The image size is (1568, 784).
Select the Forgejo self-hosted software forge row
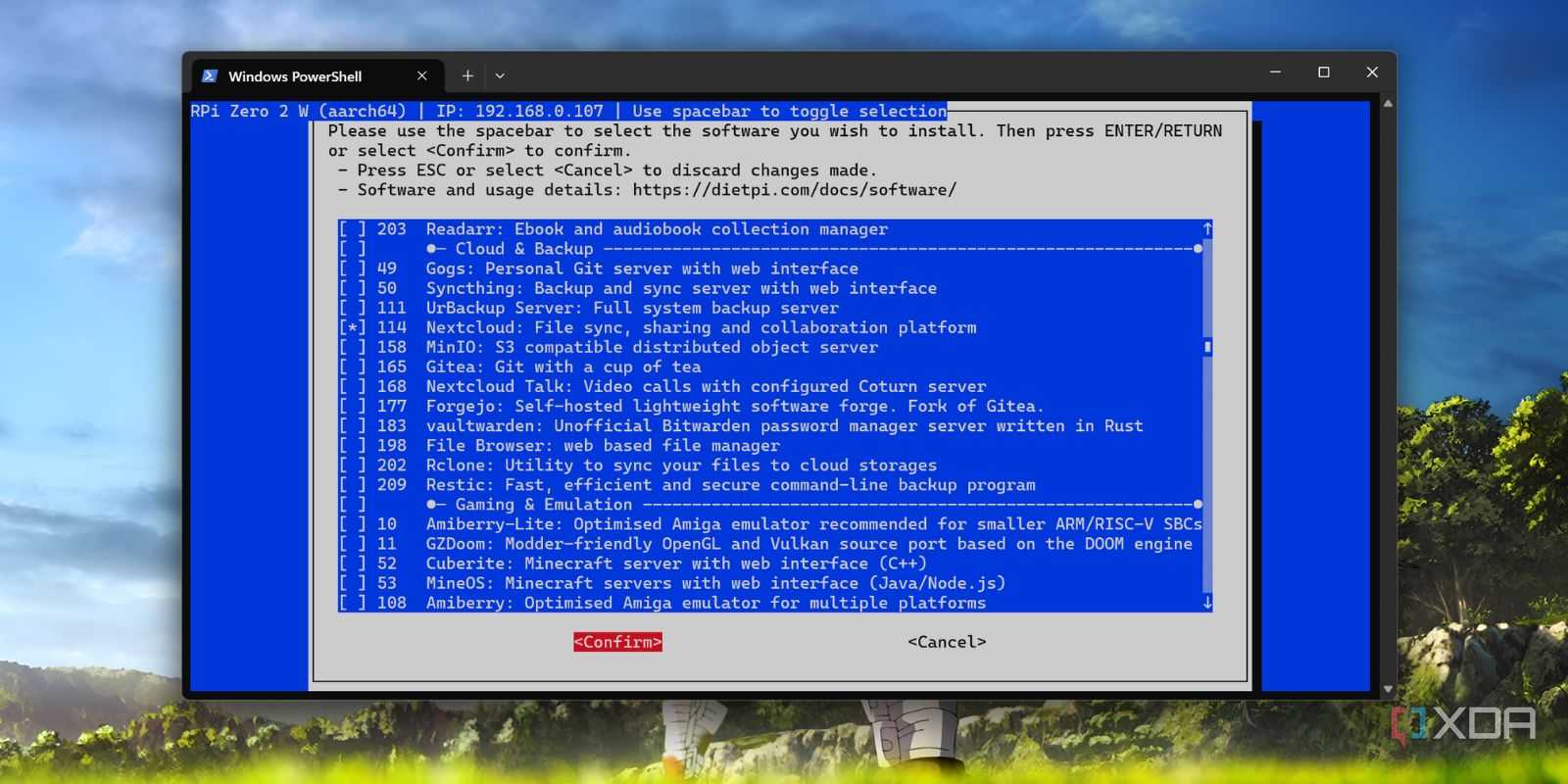770,406
